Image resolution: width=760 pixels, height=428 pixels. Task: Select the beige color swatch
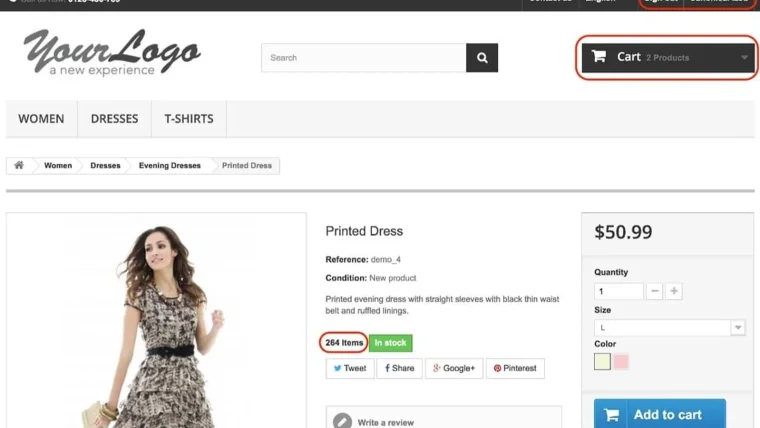pyautogui.click(x=602, y=362)
